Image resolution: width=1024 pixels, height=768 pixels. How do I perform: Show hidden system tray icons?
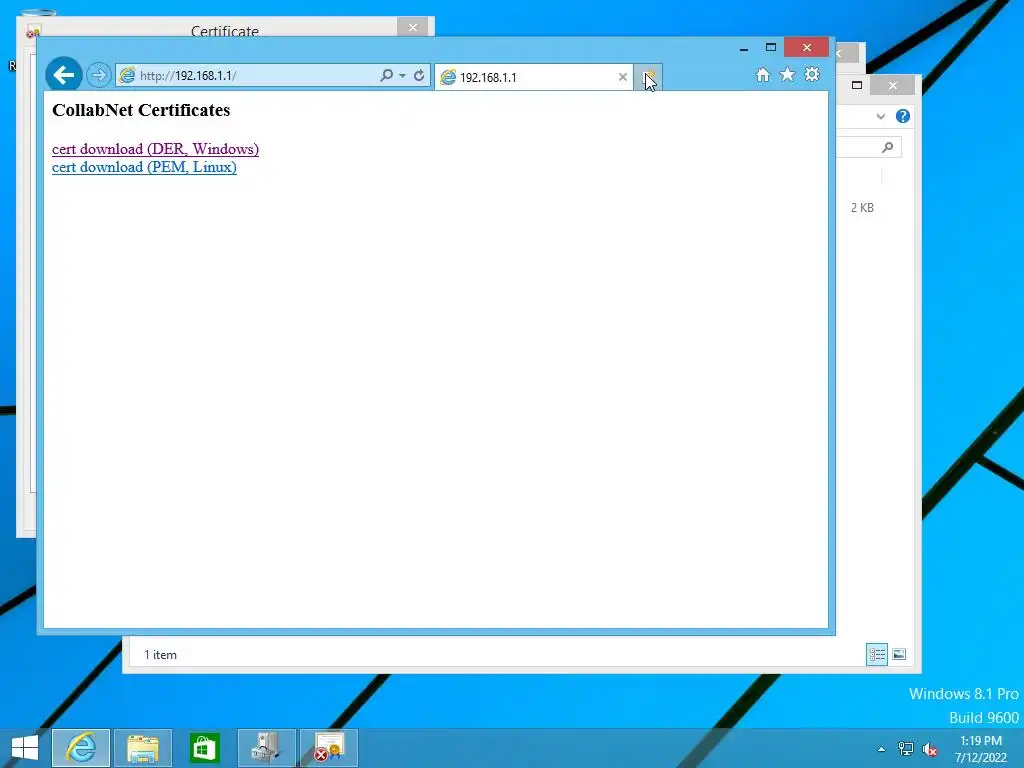coord(882,749)
